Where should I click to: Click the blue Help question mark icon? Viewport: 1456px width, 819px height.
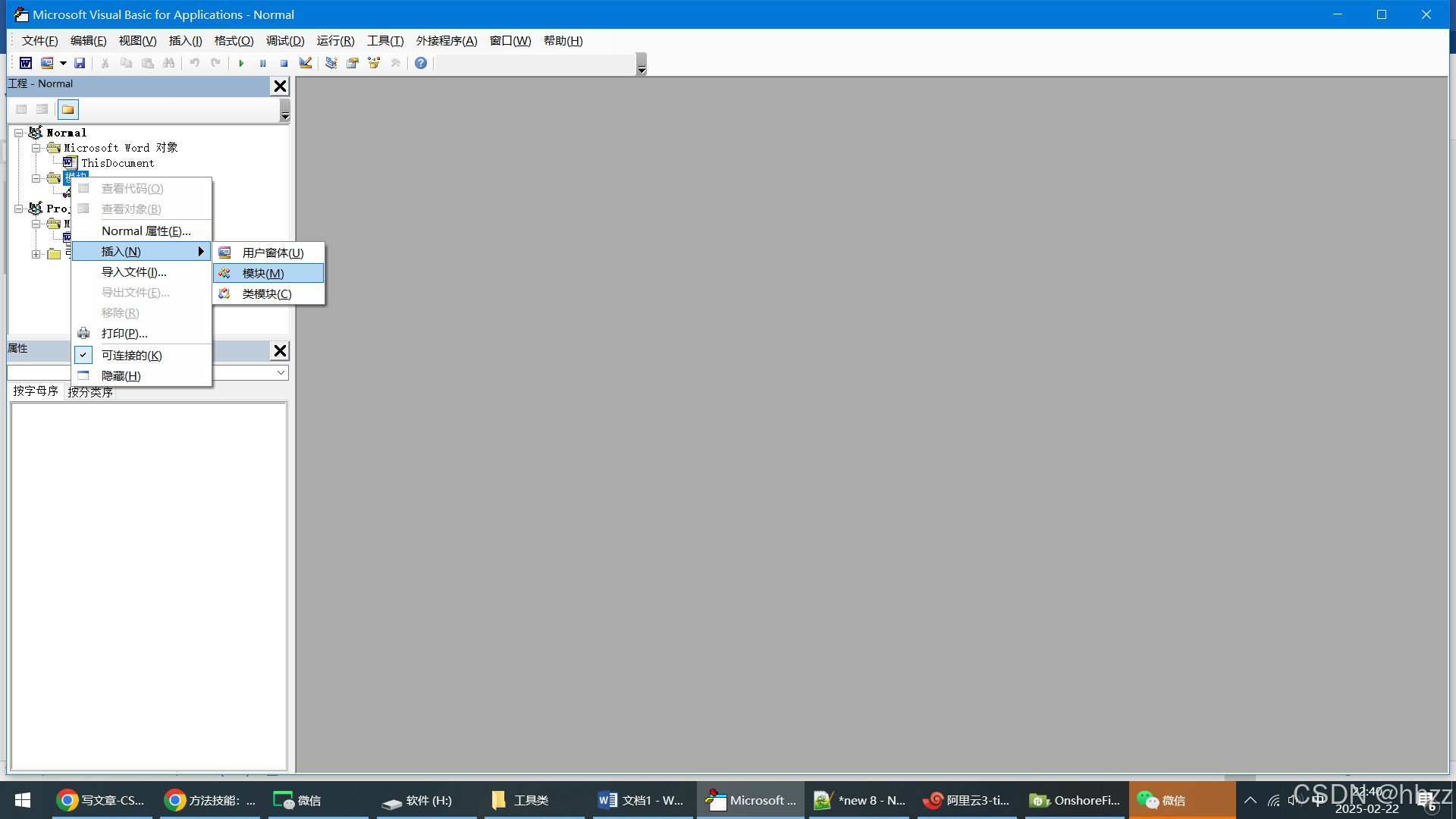[x=421, y=63]
